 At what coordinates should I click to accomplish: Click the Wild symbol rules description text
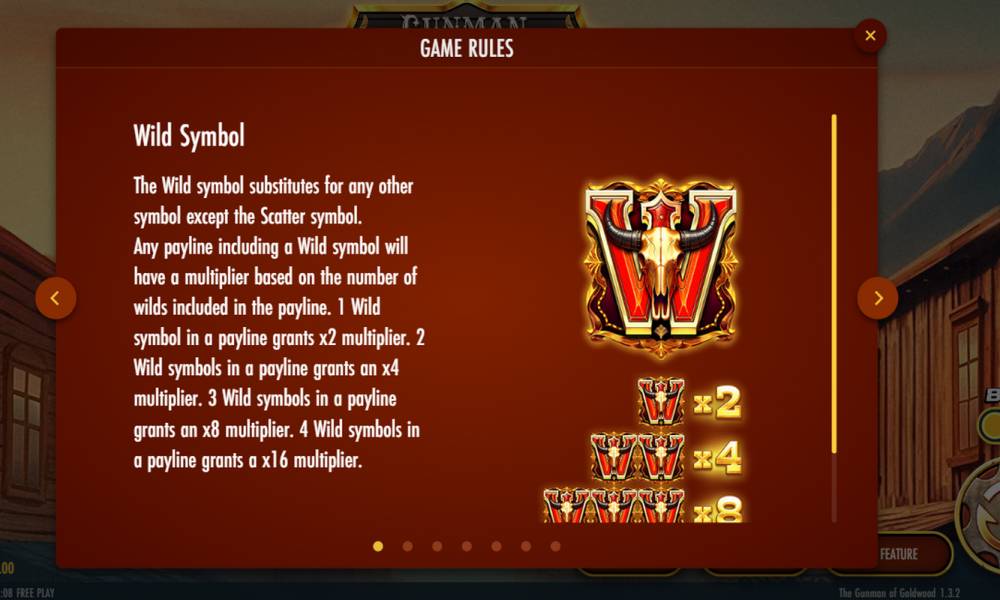click(279, 323)
